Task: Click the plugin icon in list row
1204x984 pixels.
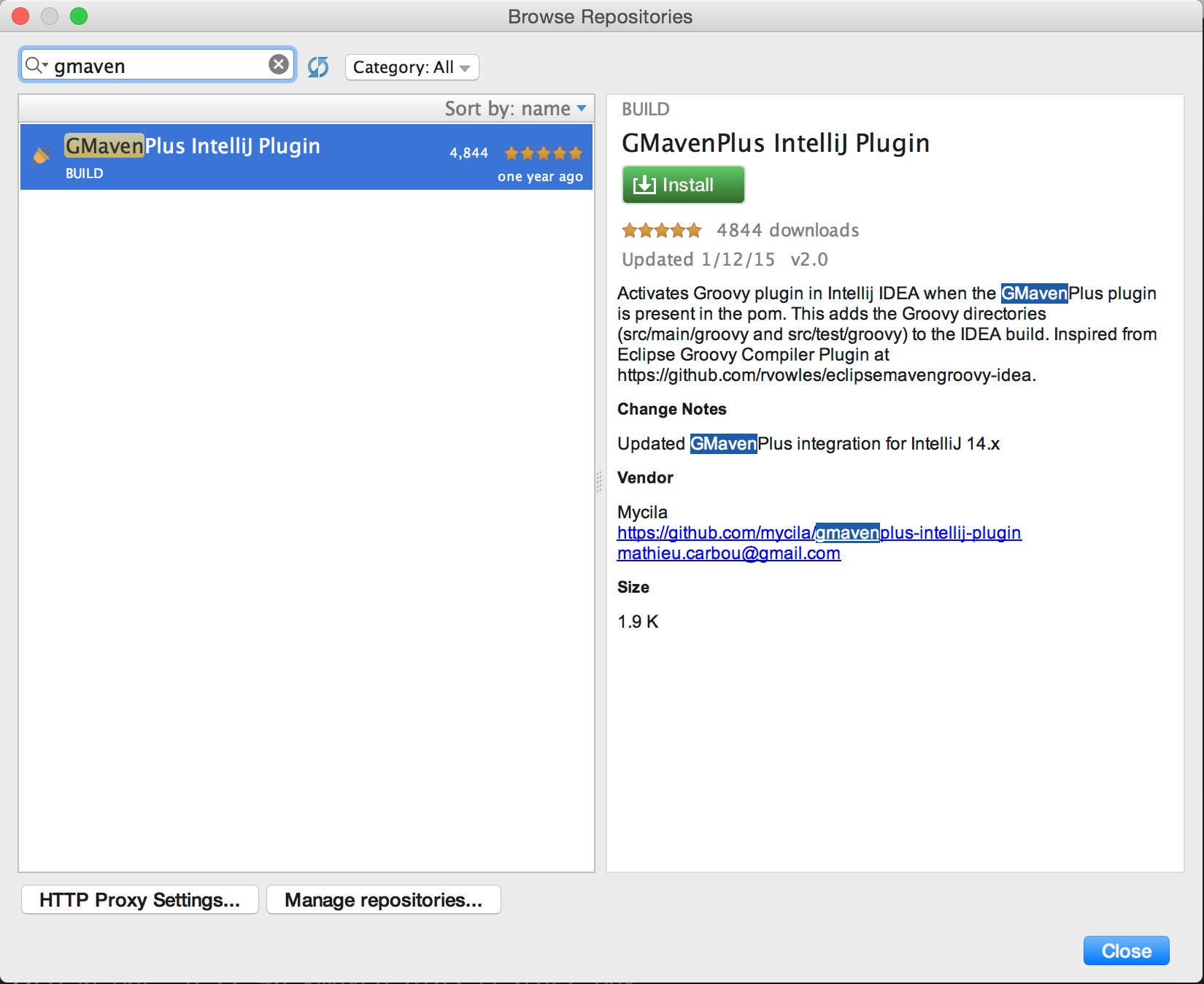Action: (x=42, y=155)
